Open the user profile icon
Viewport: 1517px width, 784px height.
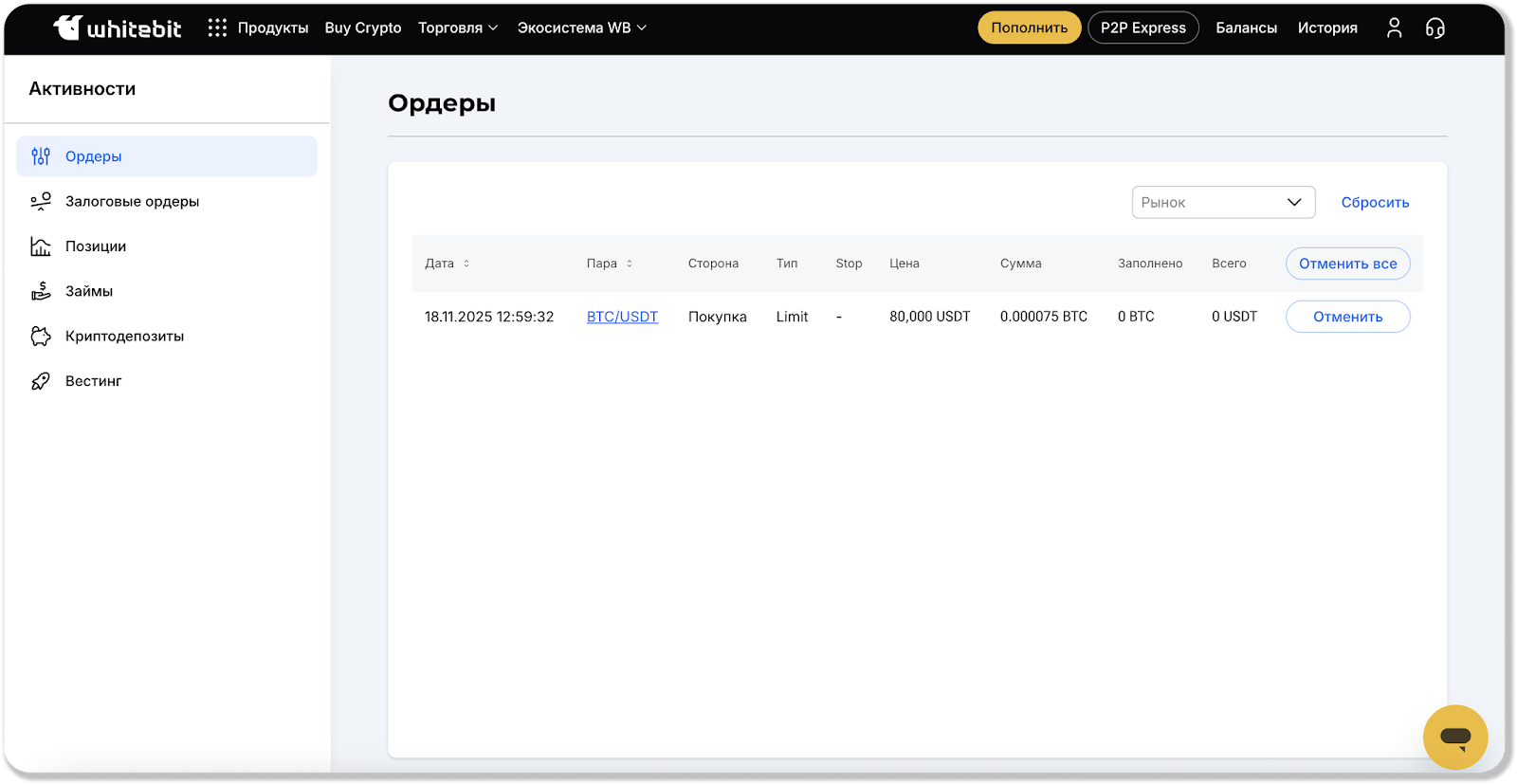tap(1394, 28)
